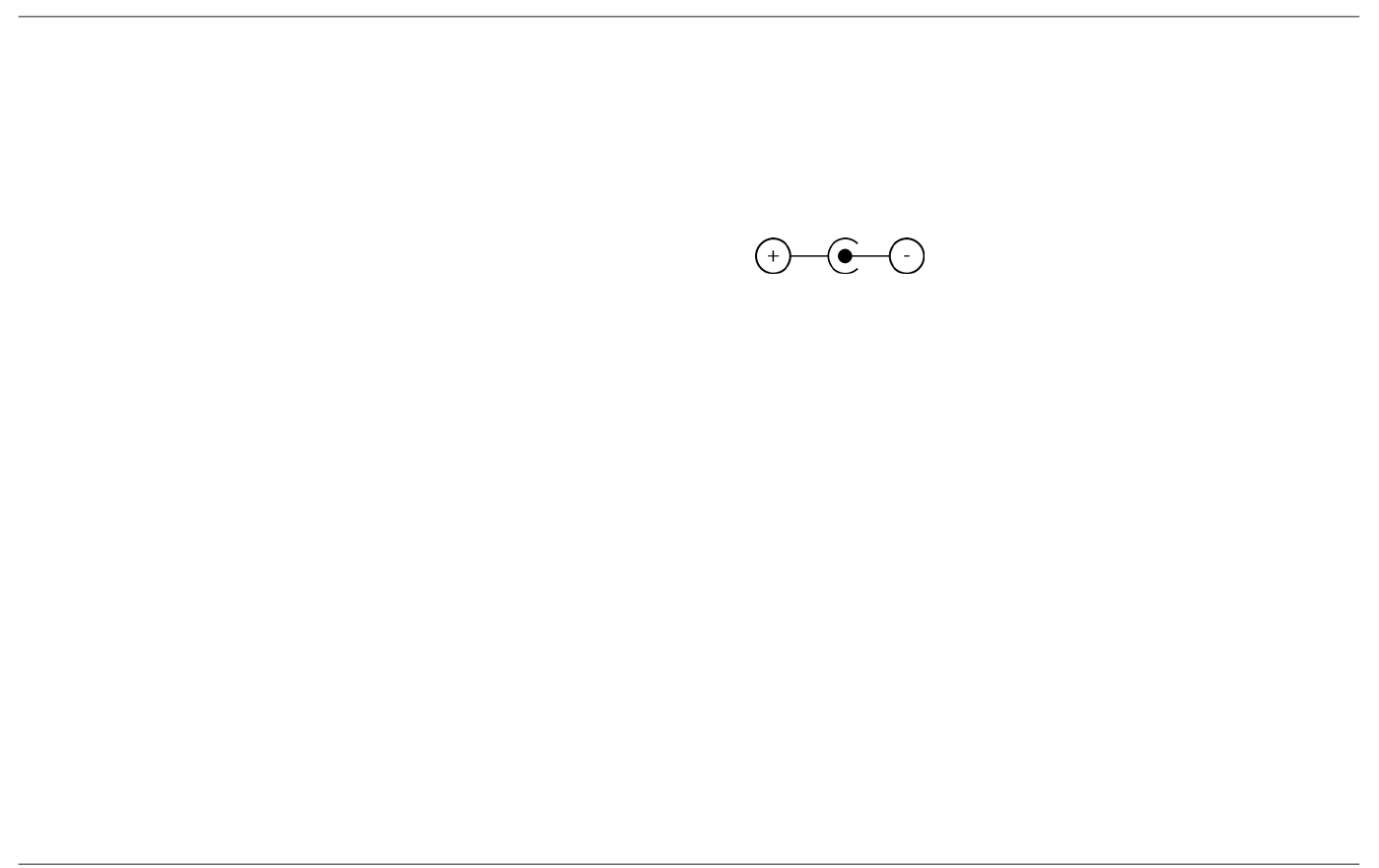Screen dimensions: 1379x868
Task: Click the plus sign polarity symbol
Action: click(774, 256)
